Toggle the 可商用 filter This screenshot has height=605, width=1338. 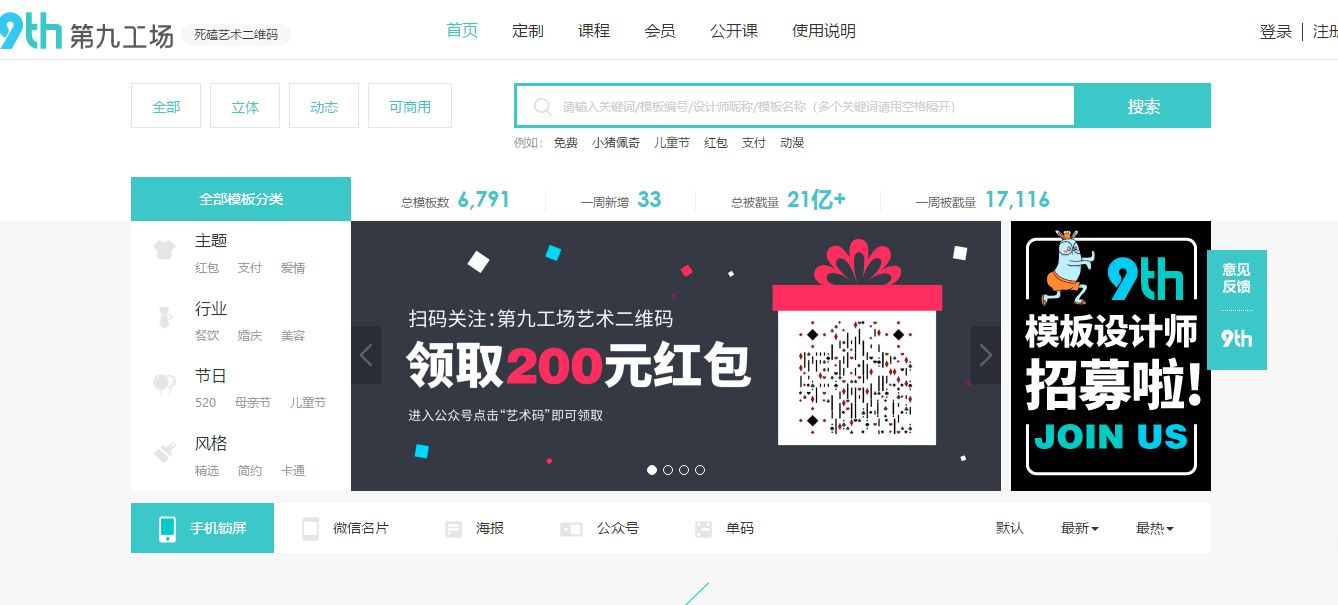[410, 106]
